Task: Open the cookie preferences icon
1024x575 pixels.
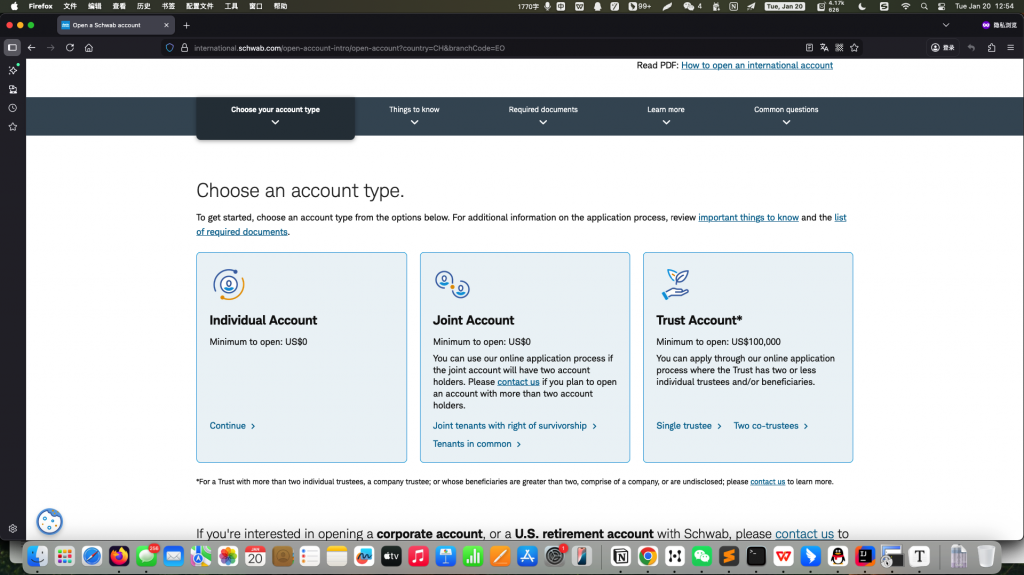Action: (50, 521)
